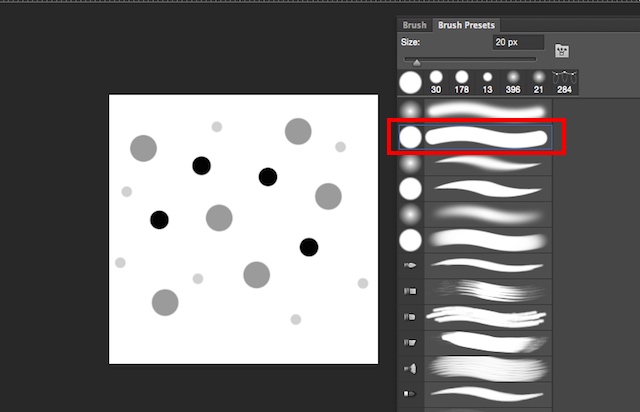Open the Brush panel toggle icon
This screenshot has height=412, width=640.
[562, 51]
